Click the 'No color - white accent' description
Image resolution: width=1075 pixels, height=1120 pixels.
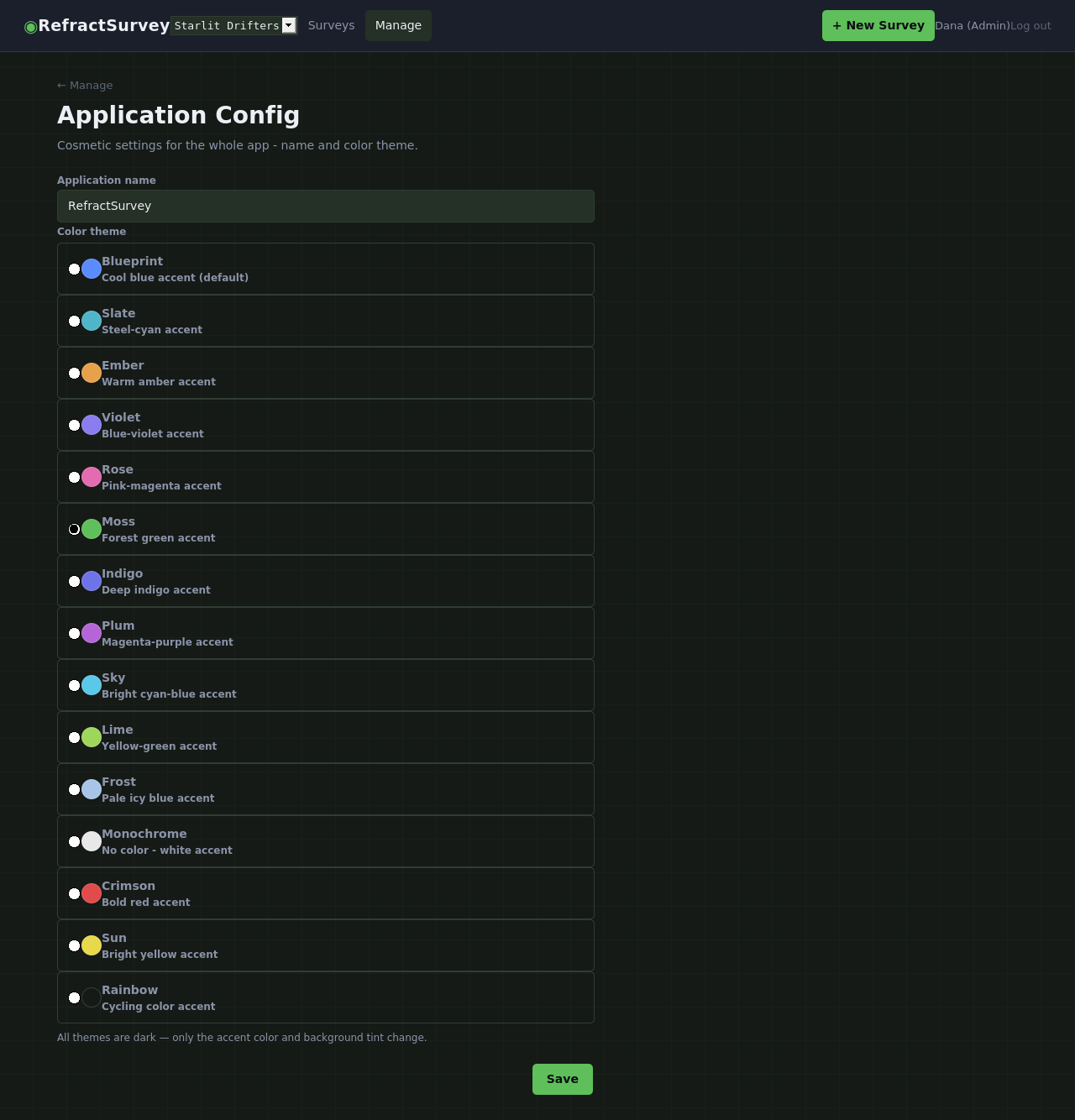pyautogui.click(x=167, y=850)
